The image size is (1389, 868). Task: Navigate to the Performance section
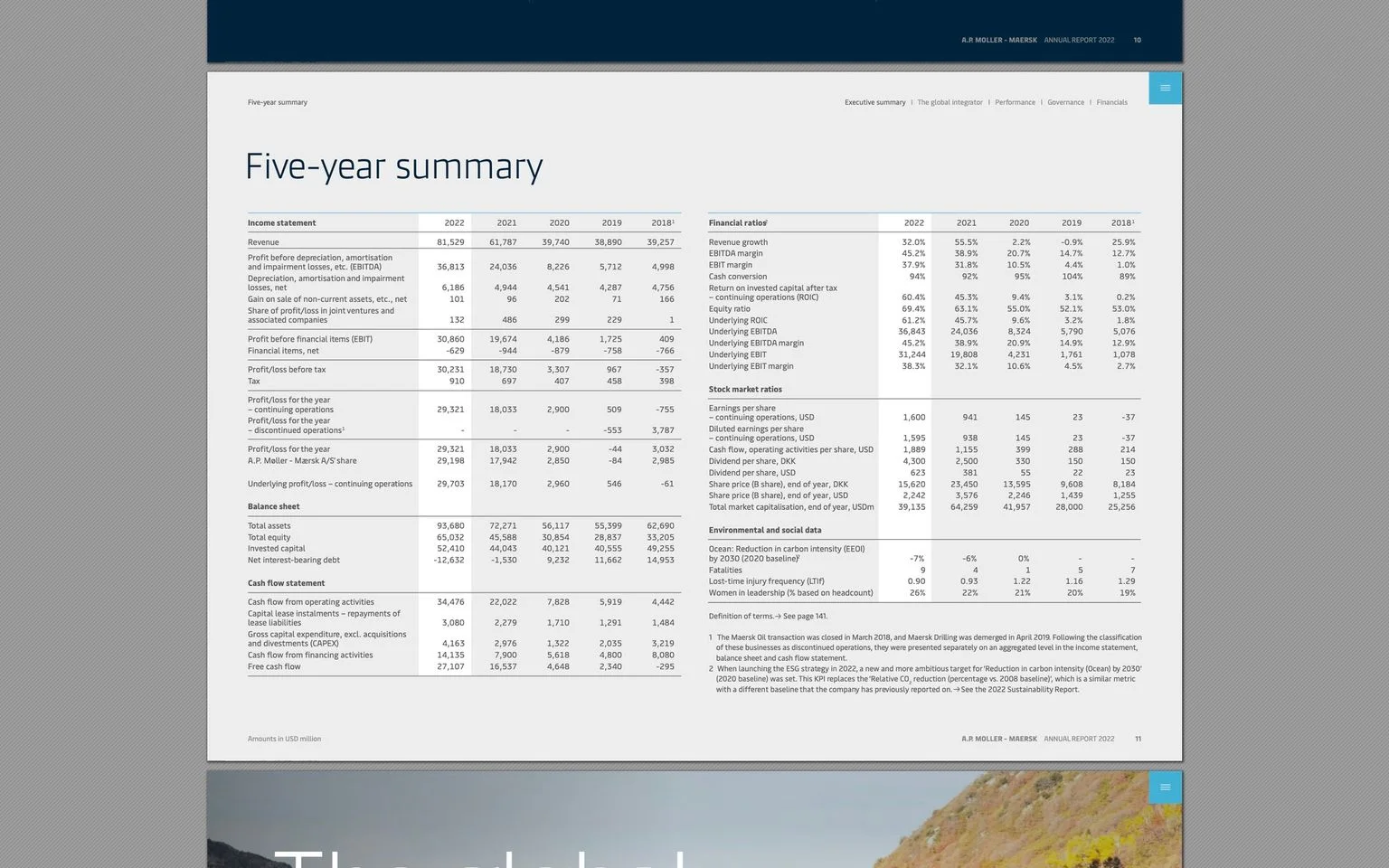click(1015, 102)
